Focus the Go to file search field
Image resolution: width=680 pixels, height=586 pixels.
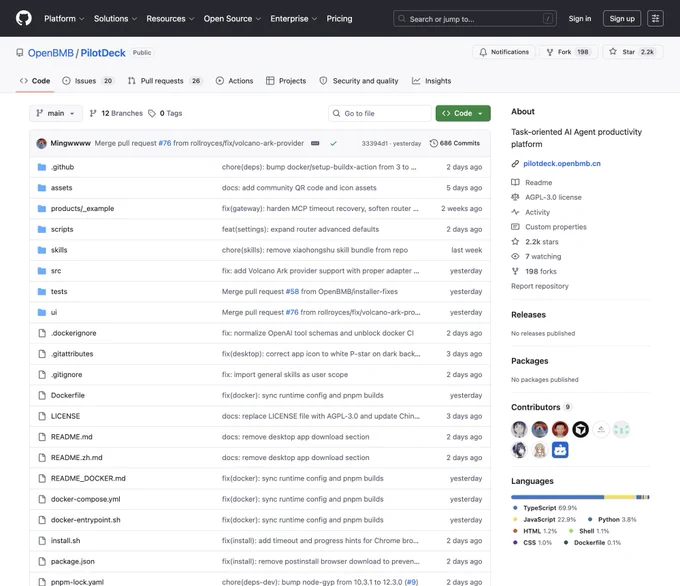(x=379, y=113)
